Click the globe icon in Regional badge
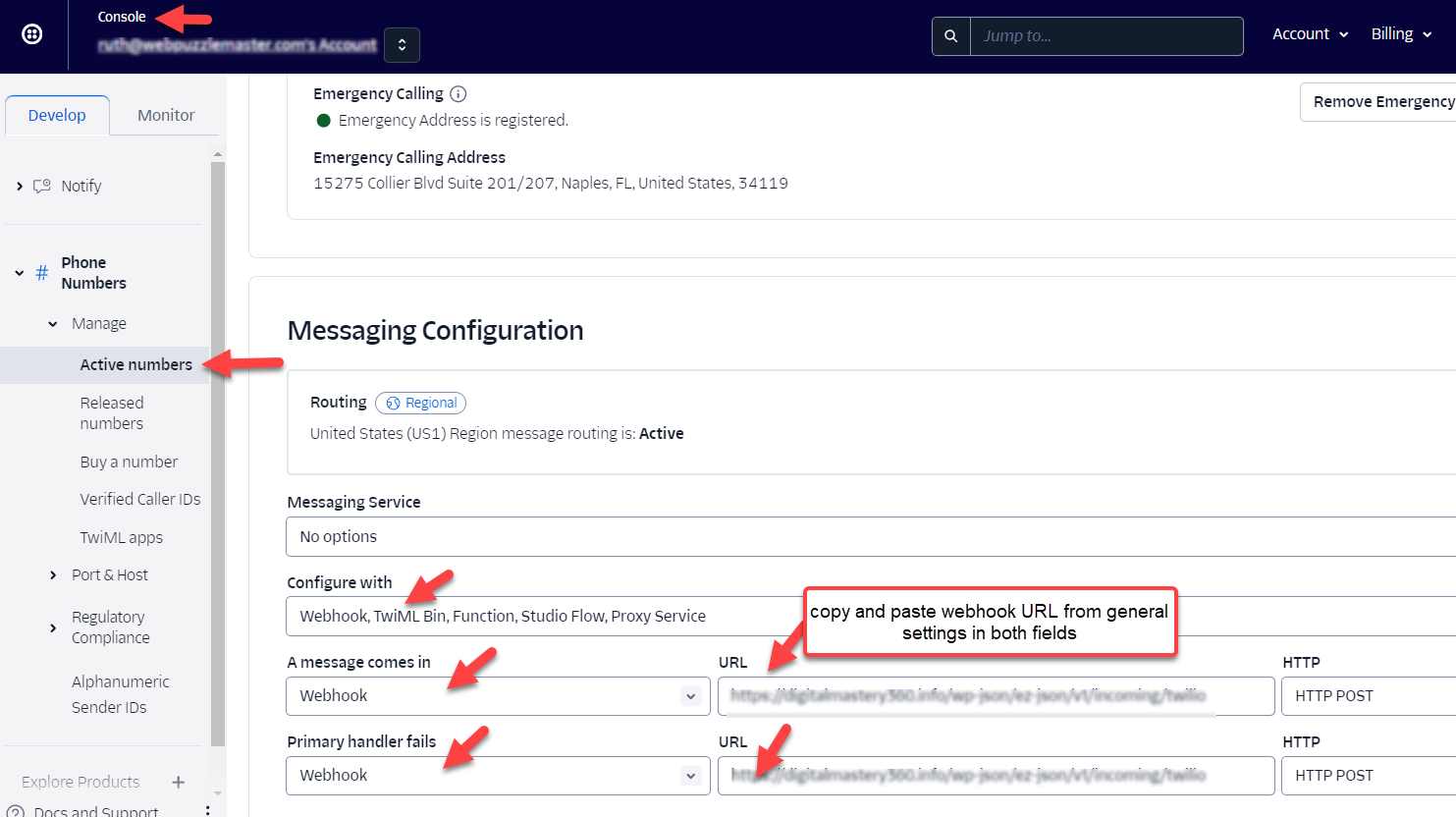The width and height of the screenshot is (1456, 817). (393, 403)
